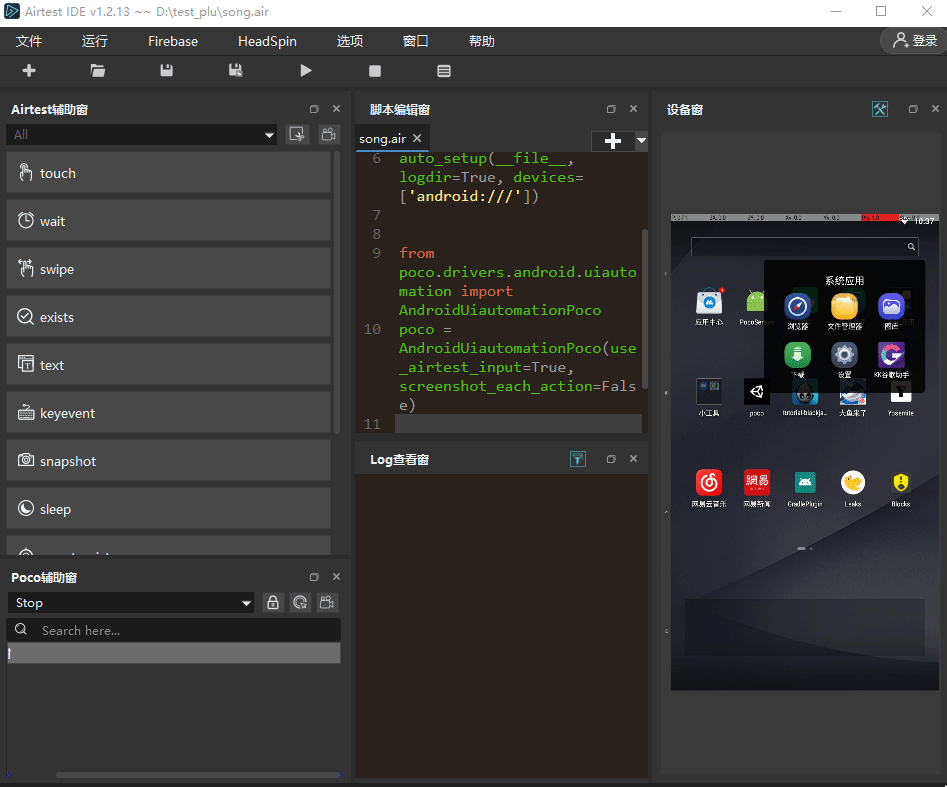The height and width of the screenshot is (787, 947).
Task: Run the script with the play button
Action: point(306,71)
